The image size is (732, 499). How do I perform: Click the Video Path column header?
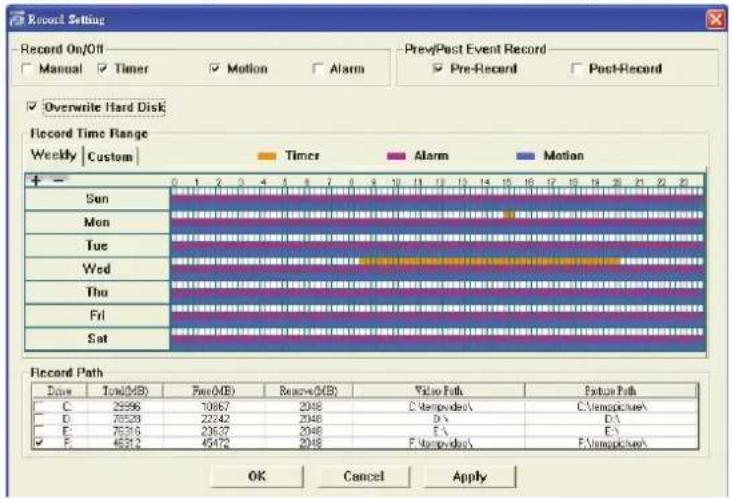[x=439, y=391]
